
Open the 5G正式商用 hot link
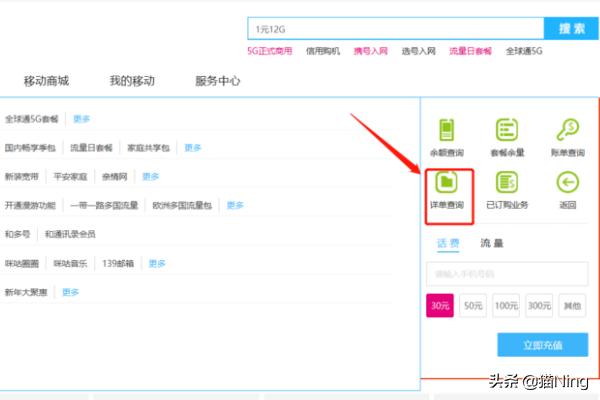[x=270, y=51]
